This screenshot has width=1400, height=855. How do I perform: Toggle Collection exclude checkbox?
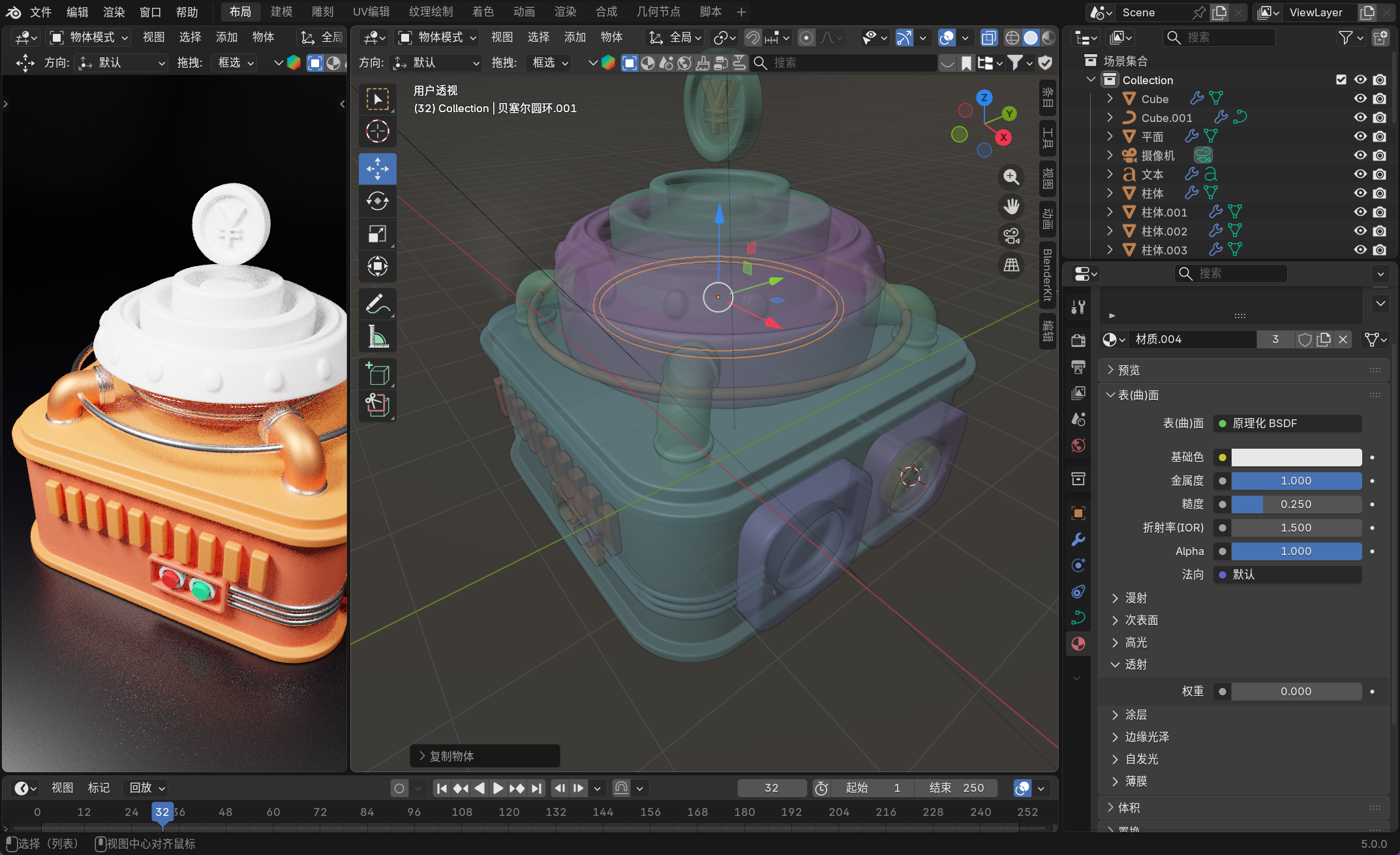coord(1341,80)
